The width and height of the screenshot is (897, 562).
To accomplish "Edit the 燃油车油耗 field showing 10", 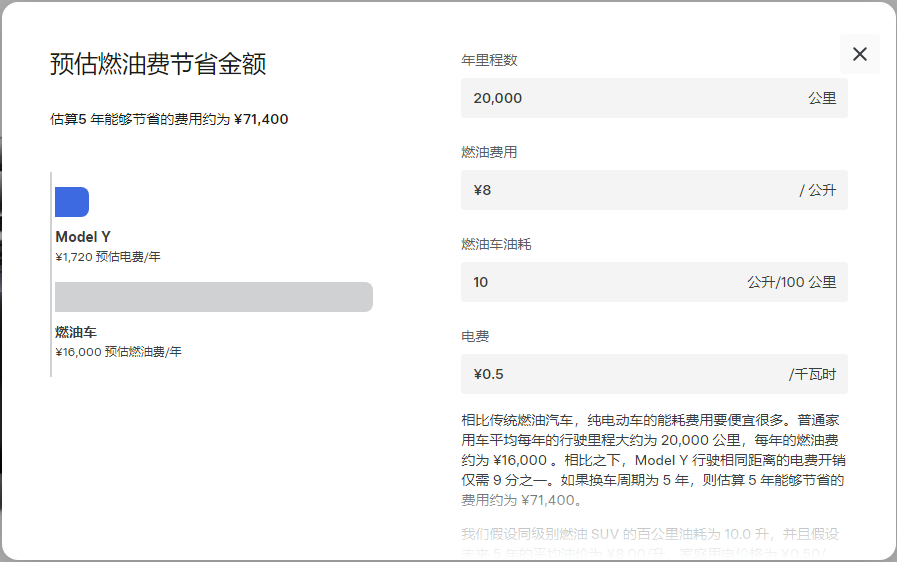I will point(654,282).
